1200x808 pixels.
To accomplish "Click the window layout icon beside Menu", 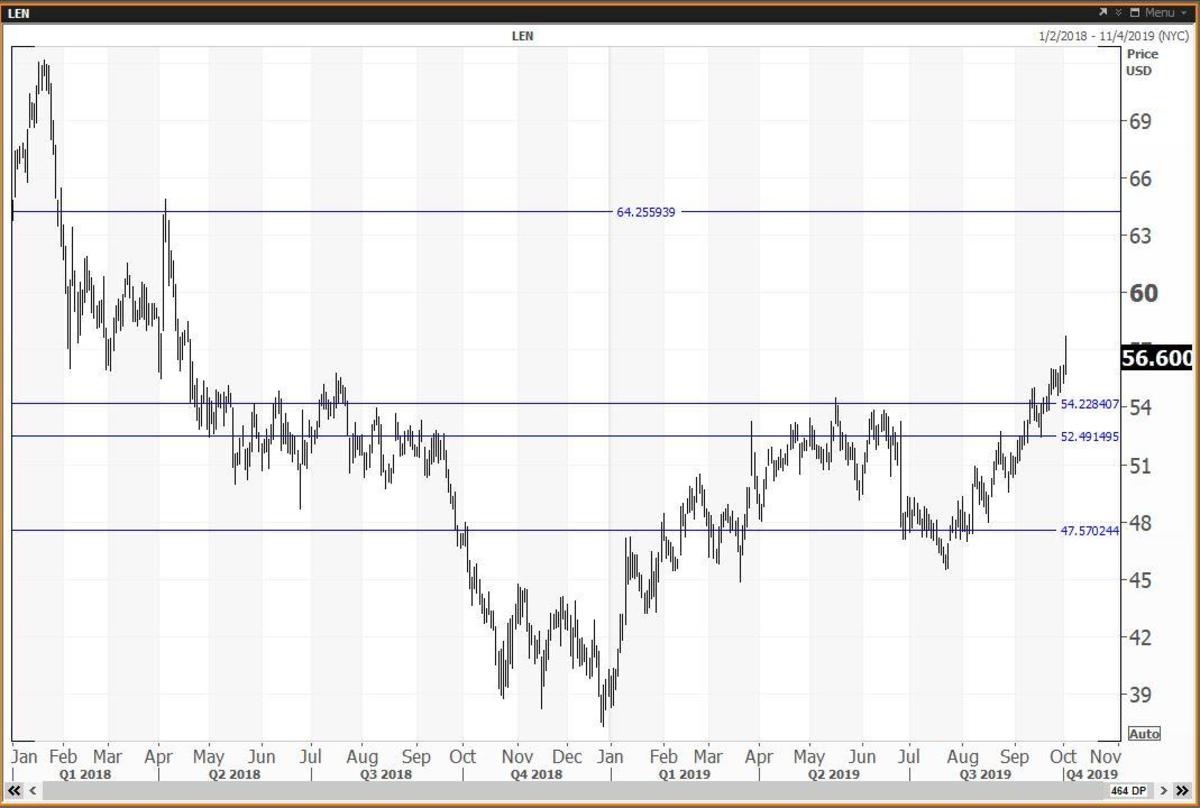I will pos(1135,13).
